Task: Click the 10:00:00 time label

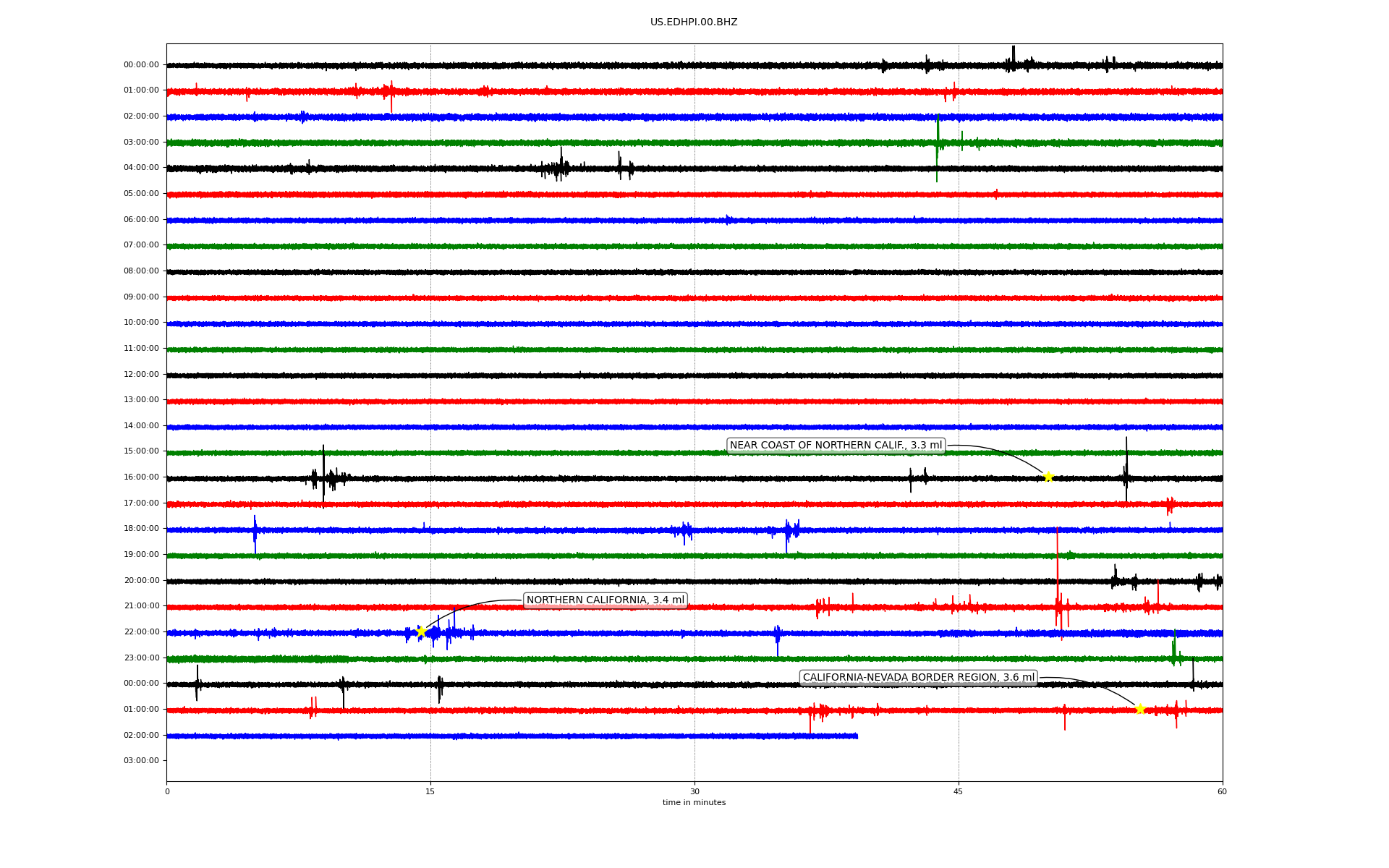Action: [141, 323]
